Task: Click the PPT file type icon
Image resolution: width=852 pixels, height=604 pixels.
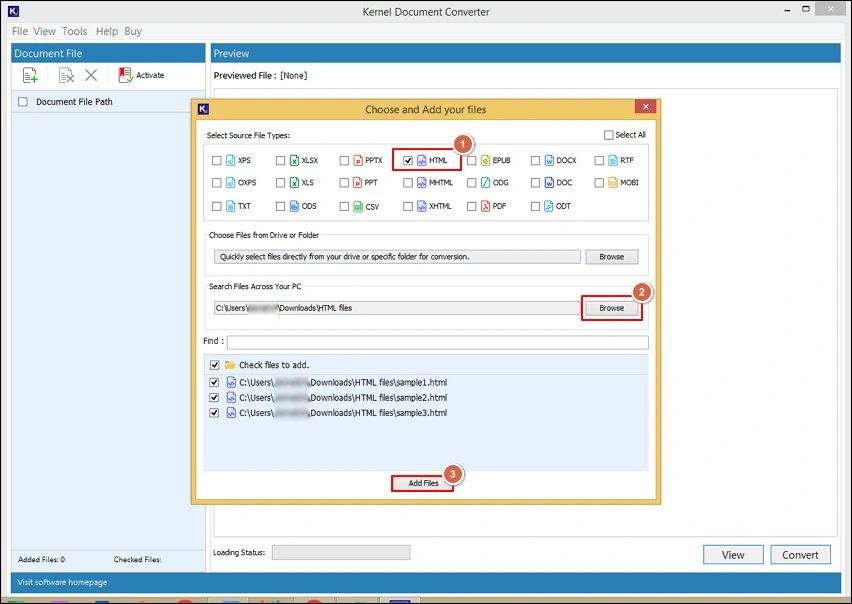Action: 358,183
